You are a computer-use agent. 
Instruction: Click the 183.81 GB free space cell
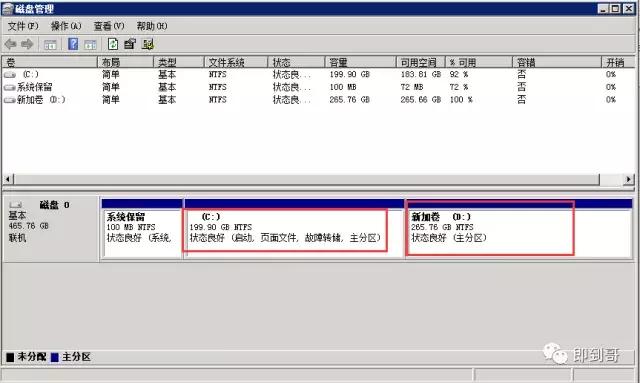[x=420, y=74]
